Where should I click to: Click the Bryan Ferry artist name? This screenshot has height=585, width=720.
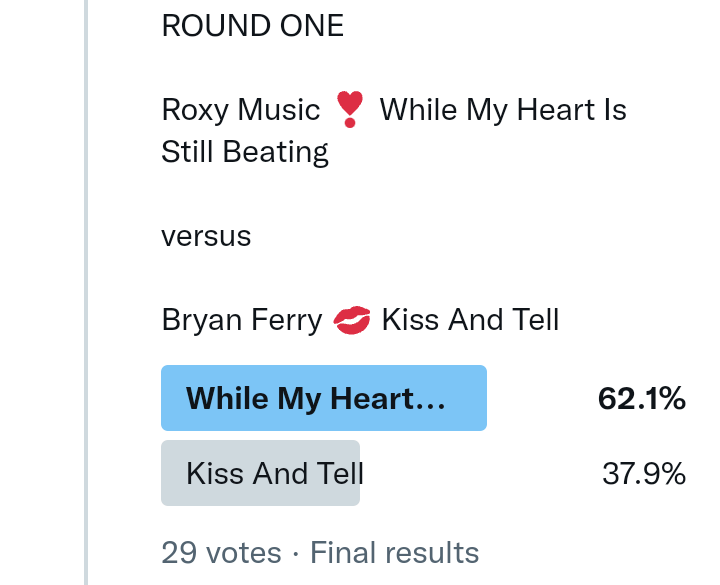coord(241,321)
